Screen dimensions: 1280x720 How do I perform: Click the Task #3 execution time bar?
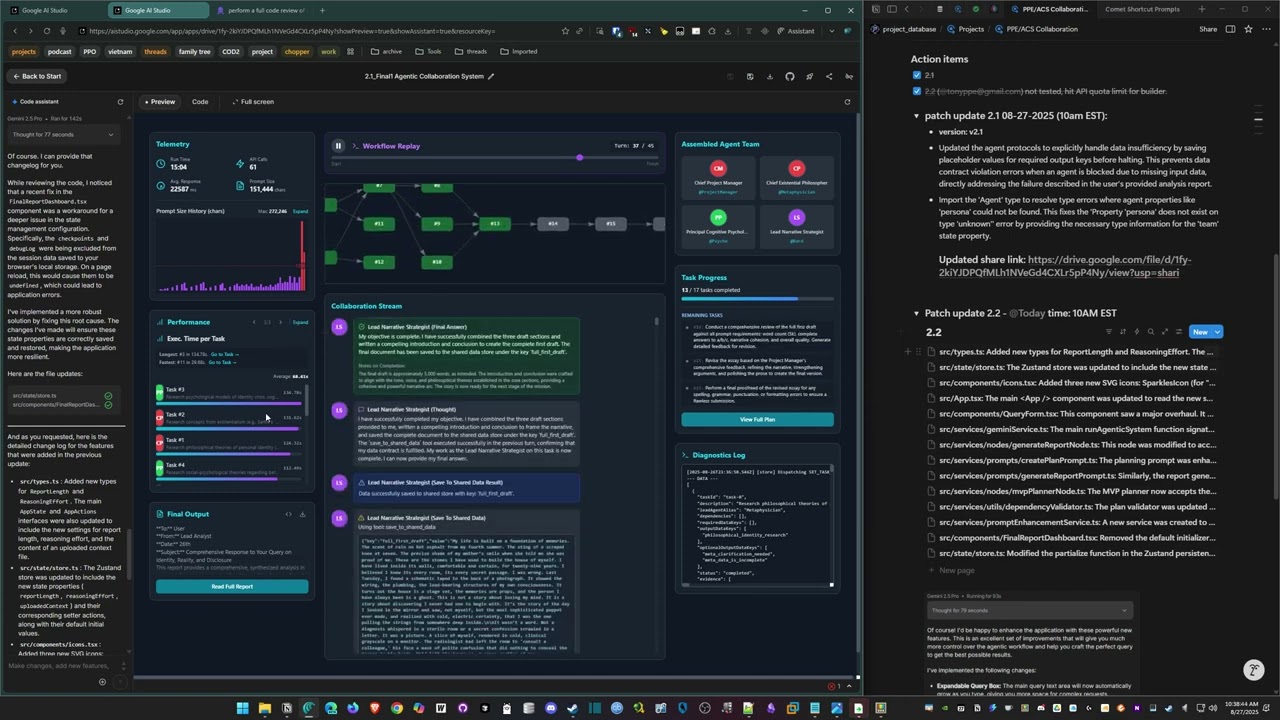pyautogui.click(x=229, y=401)
